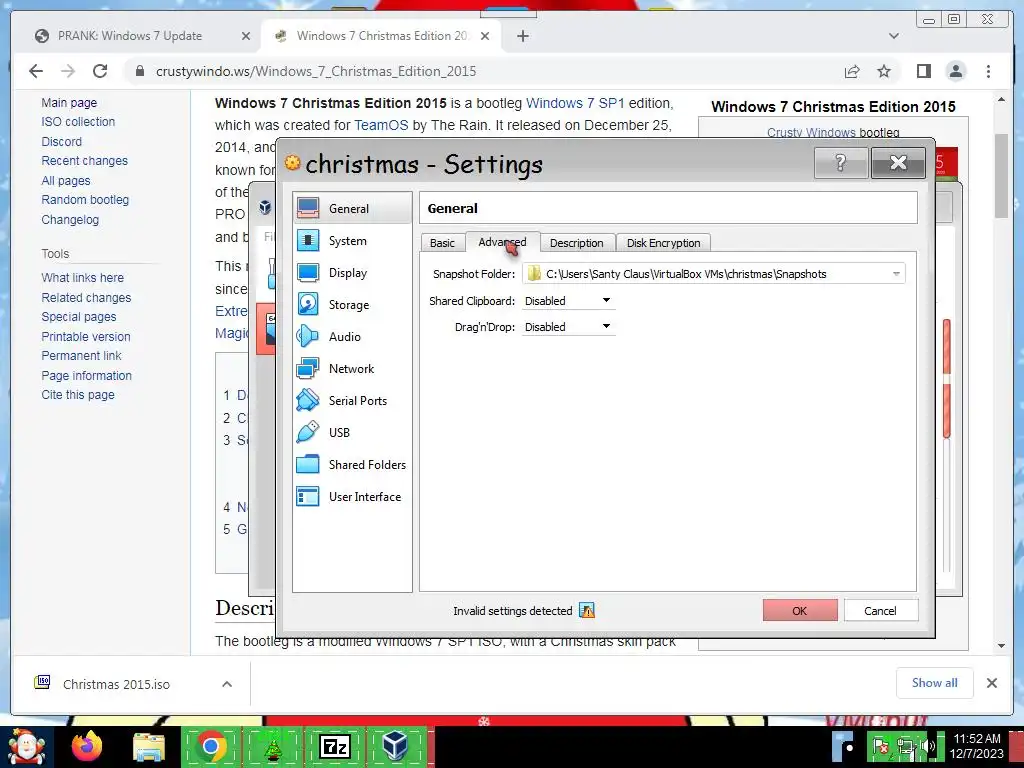The height and width of the screenshot is (768, 1024).
Task: Select Windows 7 Christmas Edition browser tab
Action: [381, 36]
